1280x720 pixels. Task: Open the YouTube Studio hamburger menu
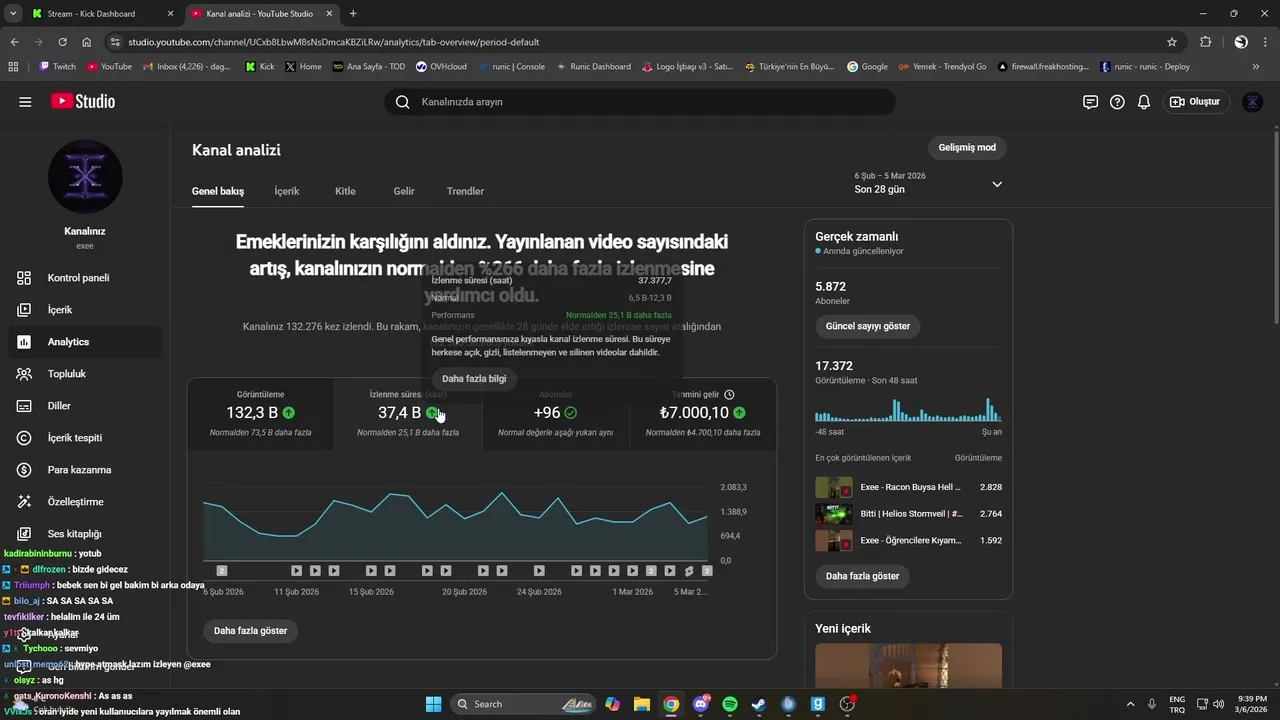pos(25,102)
